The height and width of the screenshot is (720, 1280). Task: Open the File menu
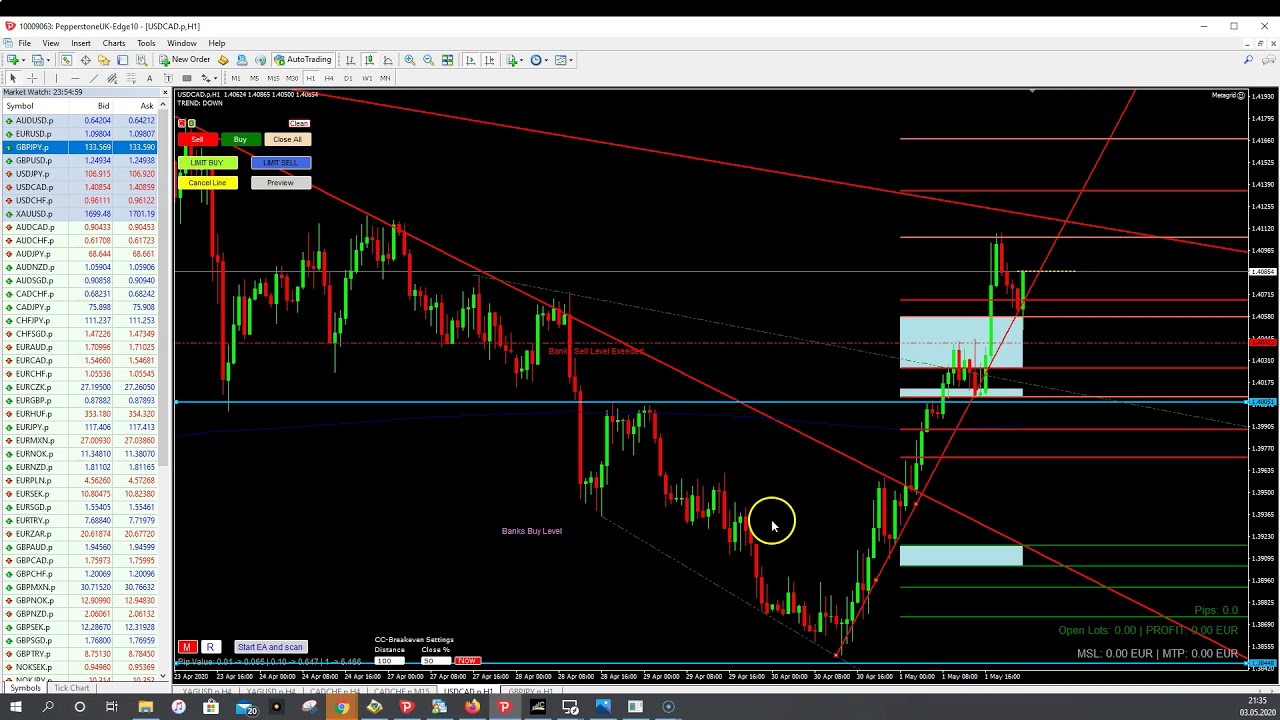pyautogui.click(x=24, y=43)
